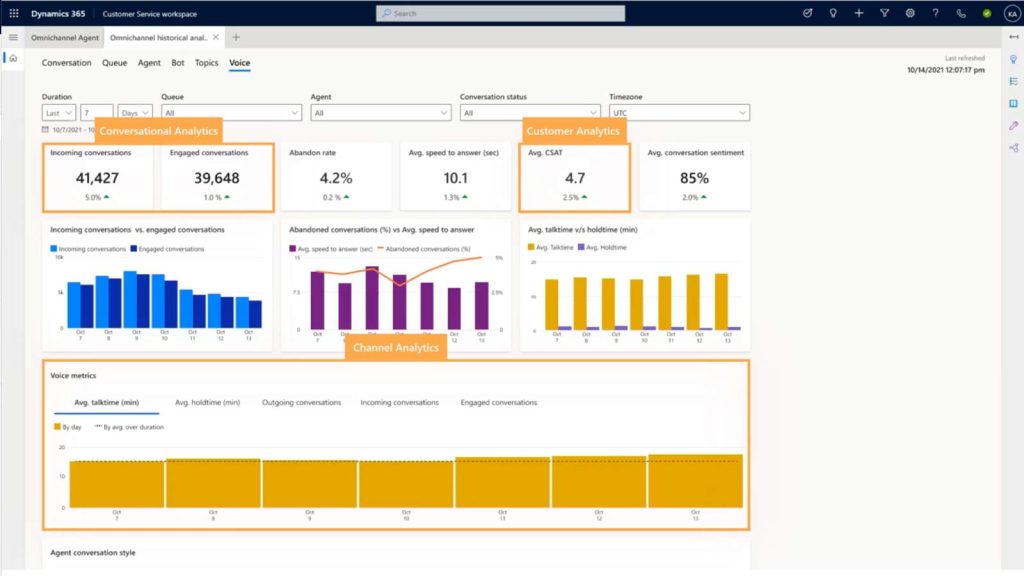Viewport: 1024px width, 576px height.
Task: Click the KA user avatar
Action: coord(1011,13)
